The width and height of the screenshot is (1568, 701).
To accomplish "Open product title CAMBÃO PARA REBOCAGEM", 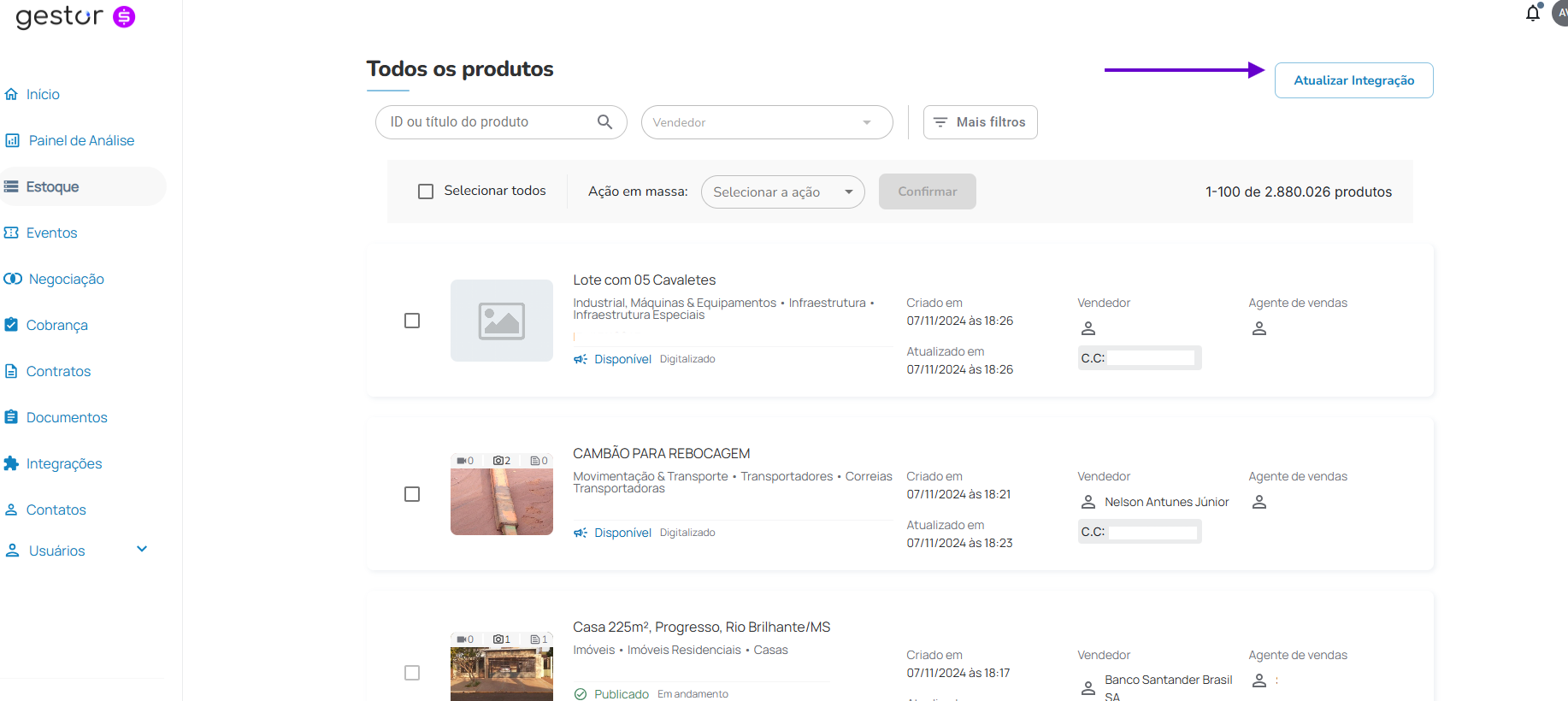I will 662,453.
